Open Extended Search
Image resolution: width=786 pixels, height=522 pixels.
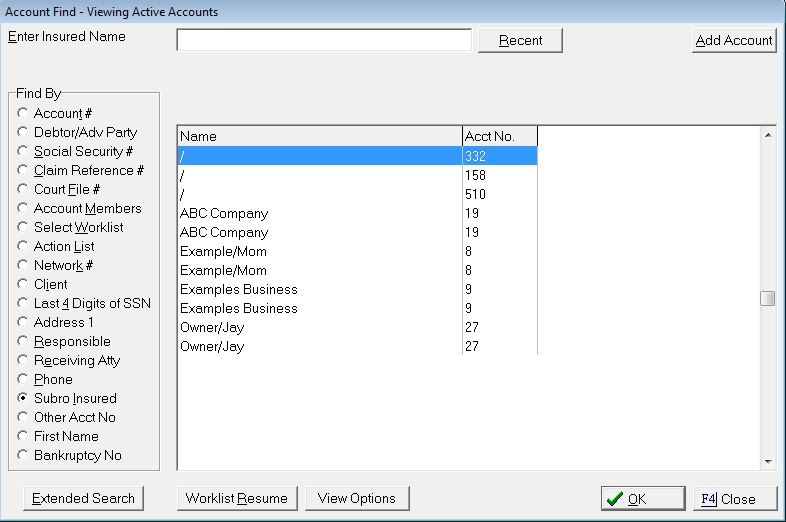[x=84, y=498]
